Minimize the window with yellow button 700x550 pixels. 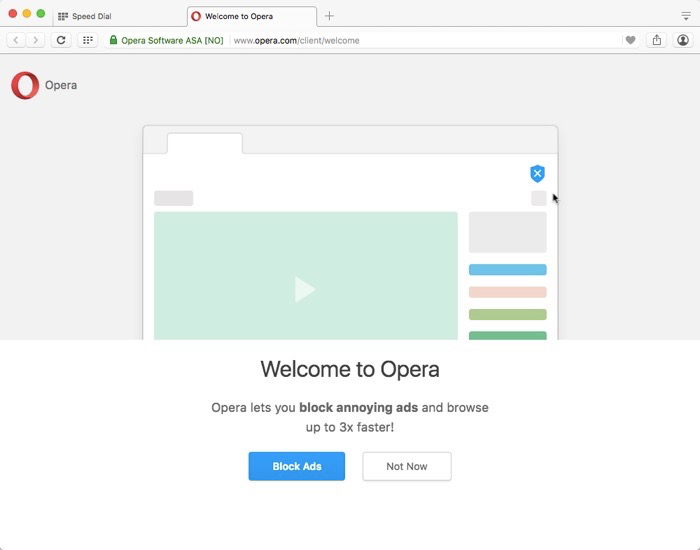[27, 13]
